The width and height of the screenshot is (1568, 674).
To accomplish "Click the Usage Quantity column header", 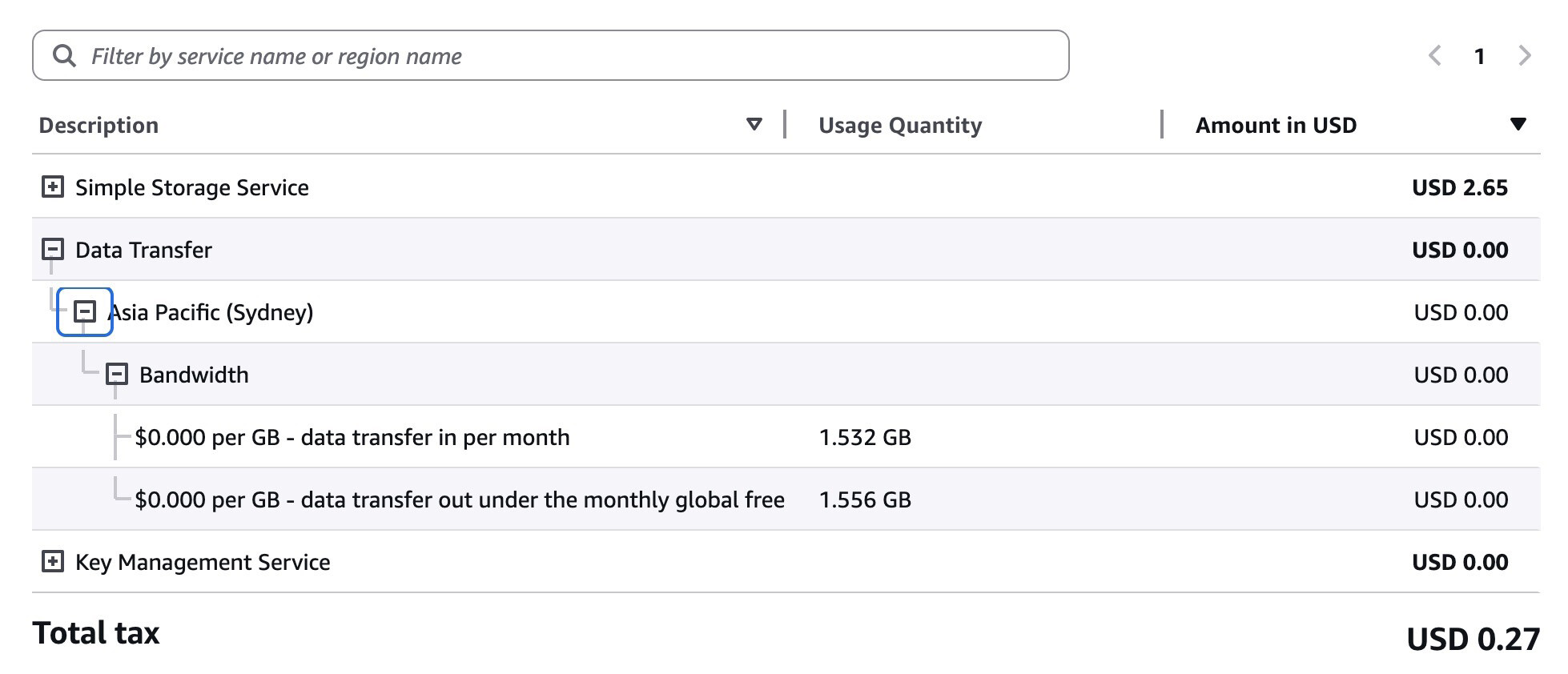I will pyautogui.click(x=900, y=125).
